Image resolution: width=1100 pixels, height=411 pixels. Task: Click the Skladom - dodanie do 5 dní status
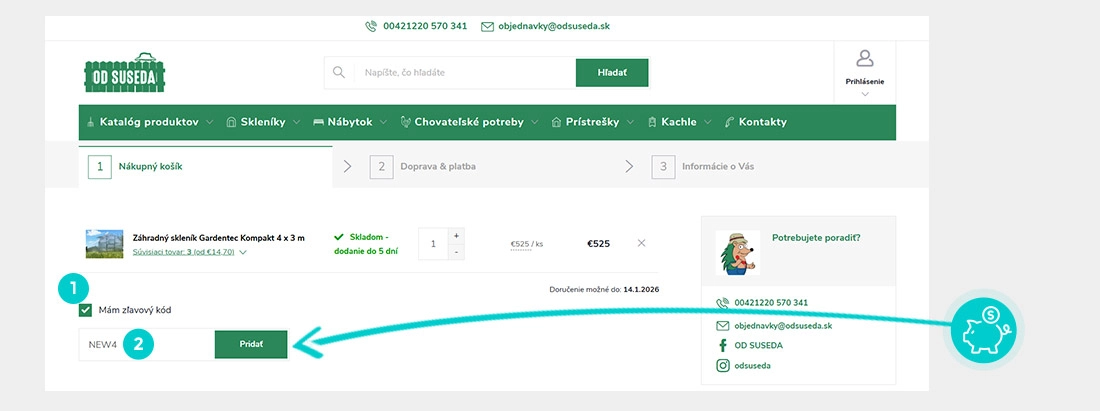[366, 244]
